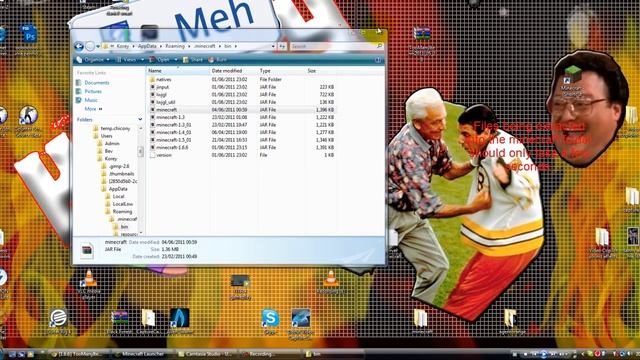Sort by the Size column header
This screenshot has width=640, height=360.
point(321,71)
